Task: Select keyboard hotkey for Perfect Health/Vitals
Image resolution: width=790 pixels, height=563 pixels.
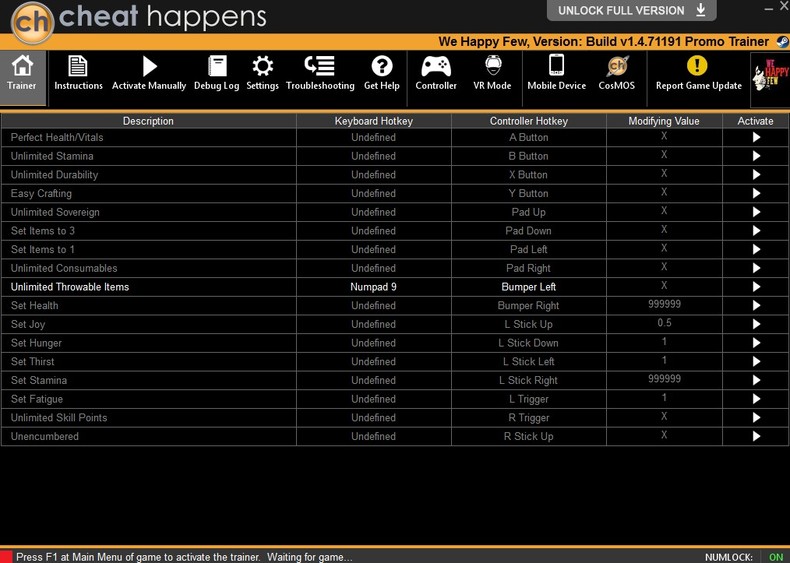Action: [373, 137]
